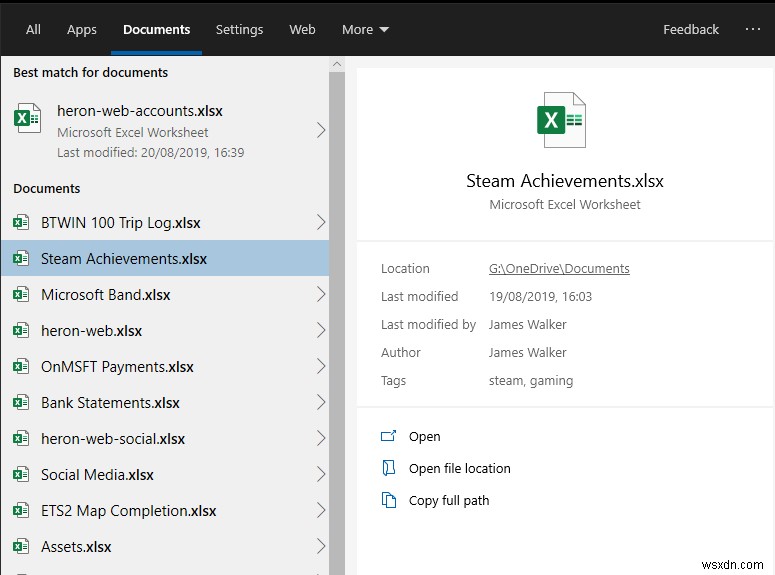Screen dimensions: 775x575
Task: Switch to the Apps tab
Action: pos(82,29)
